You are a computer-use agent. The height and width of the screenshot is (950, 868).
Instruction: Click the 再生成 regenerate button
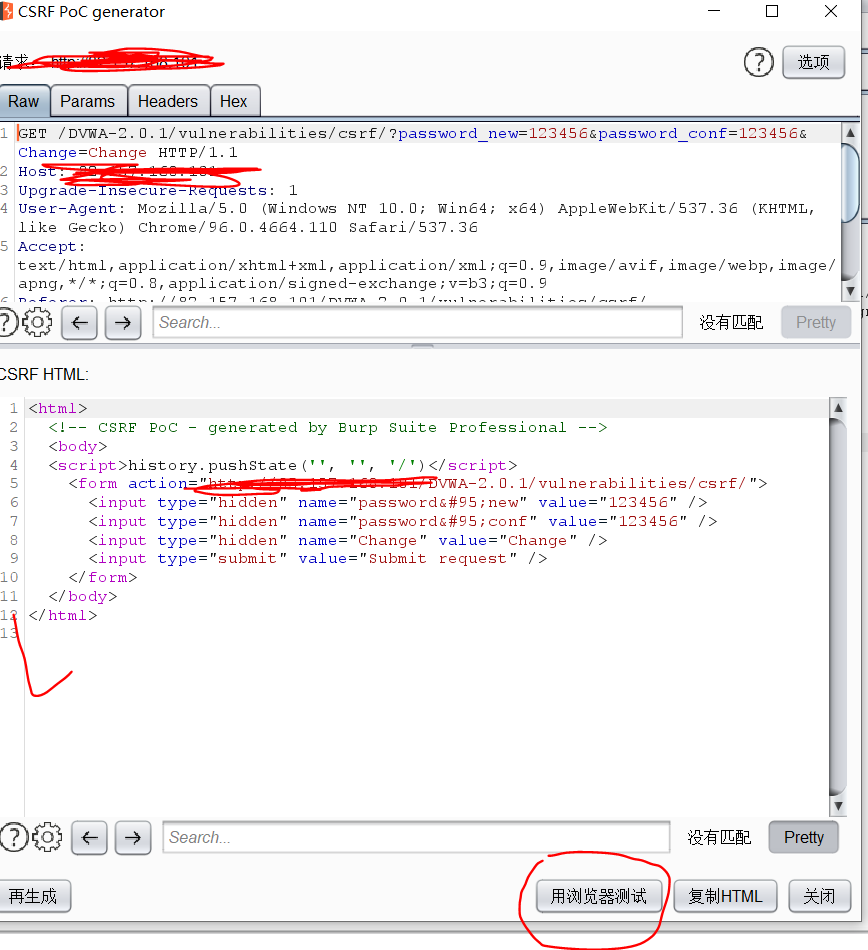(34, 896)
